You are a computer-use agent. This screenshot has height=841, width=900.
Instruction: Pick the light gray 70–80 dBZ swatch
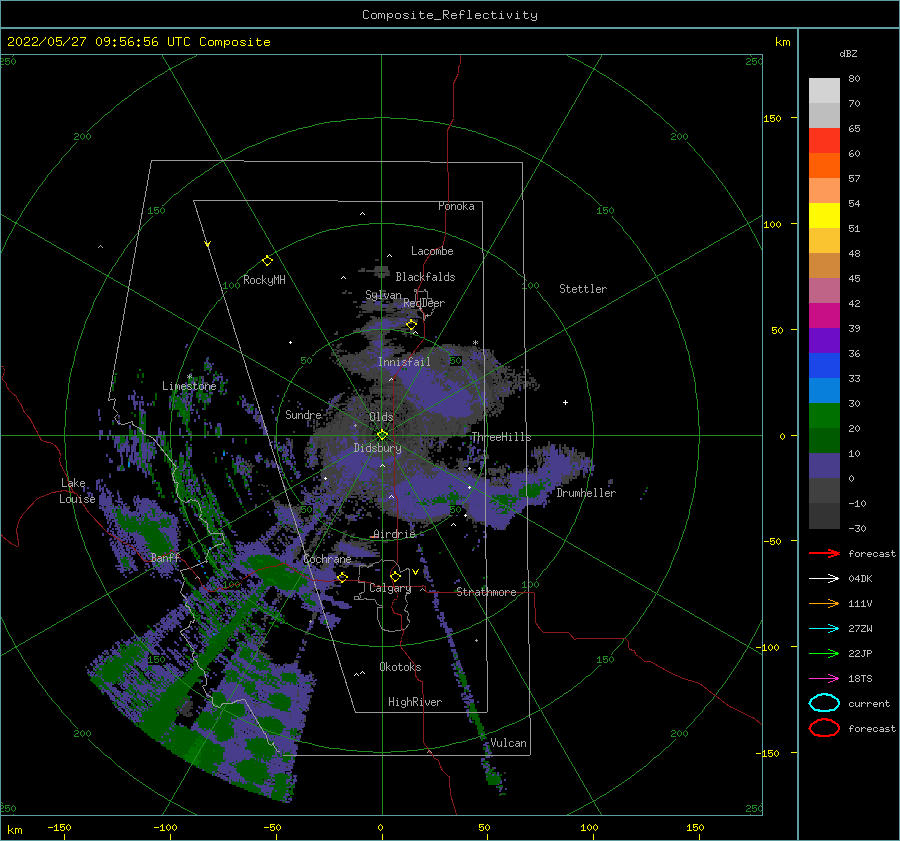824,91
